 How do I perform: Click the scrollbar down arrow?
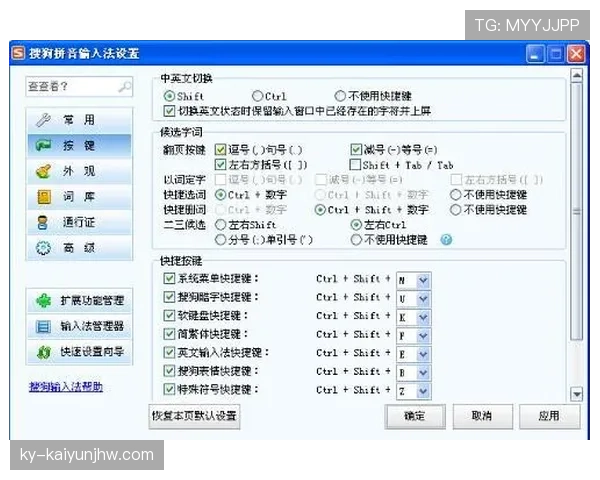tap(576, 393)
